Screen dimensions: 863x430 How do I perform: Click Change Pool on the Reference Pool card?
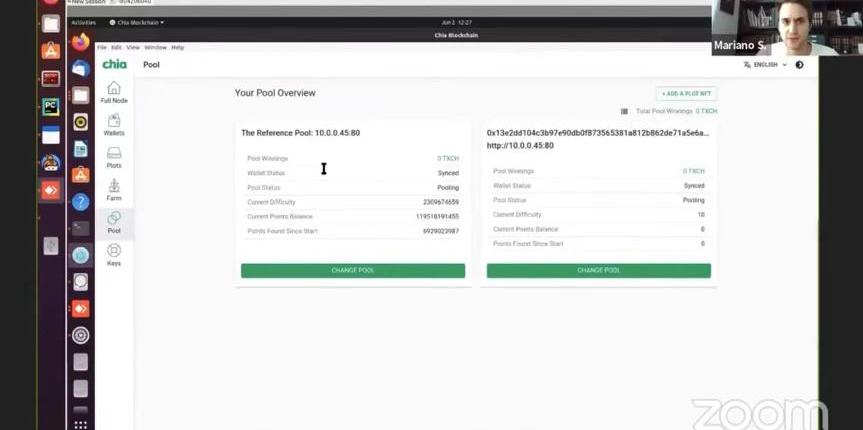[x=353, y=271]
